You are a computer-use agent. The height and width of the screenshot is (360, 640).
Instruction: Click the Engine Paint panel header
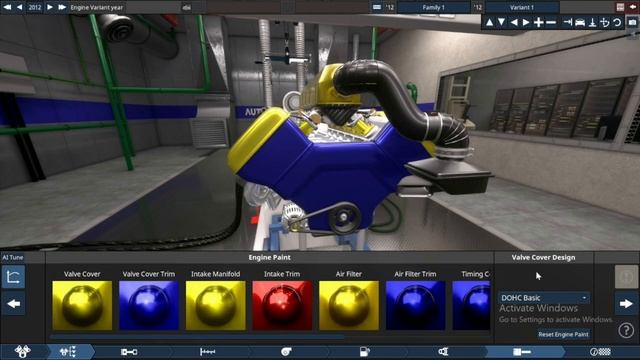(269, 258)
